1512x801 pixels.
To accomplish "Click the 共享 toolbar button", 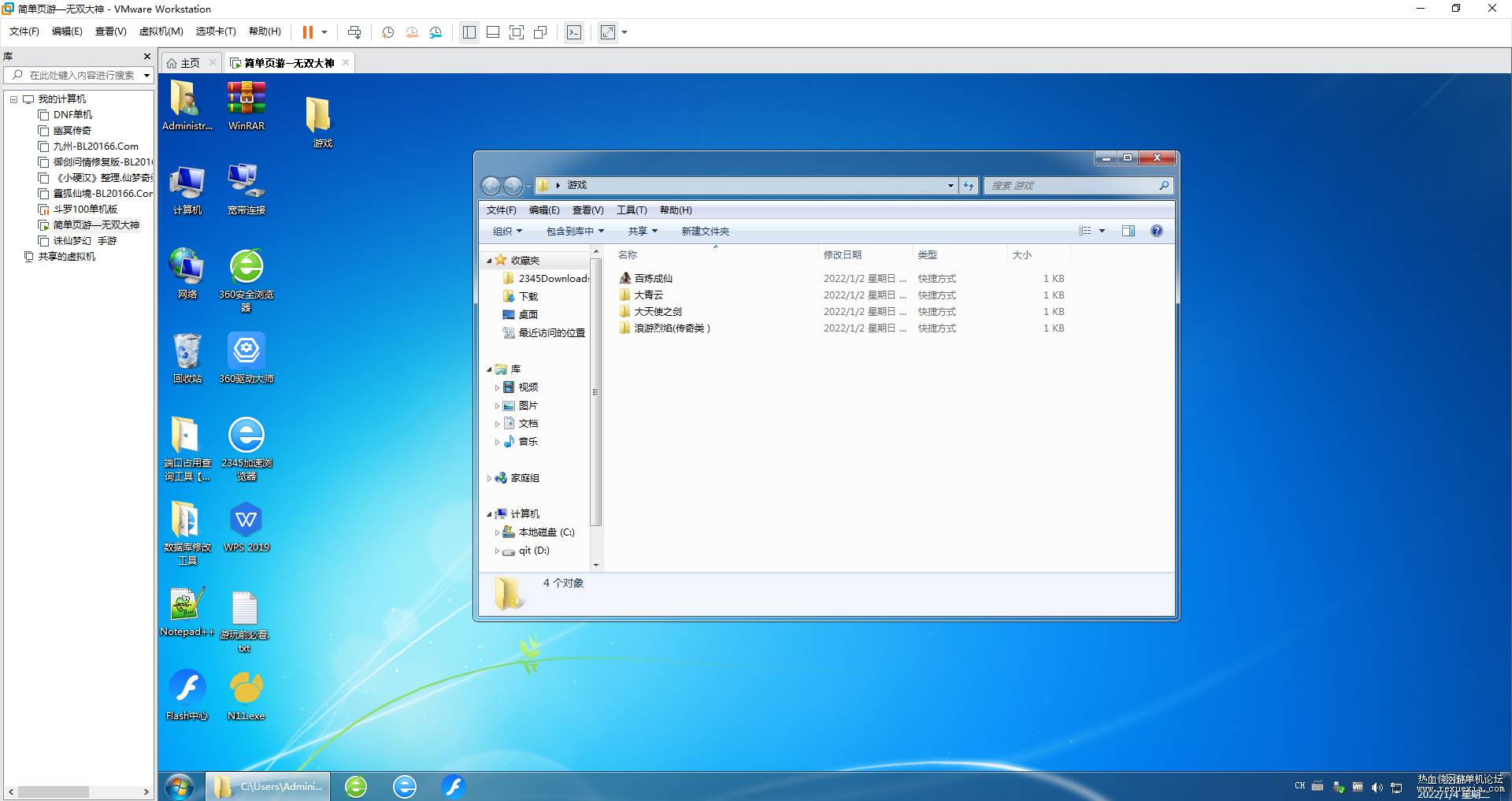I will 643,231.
